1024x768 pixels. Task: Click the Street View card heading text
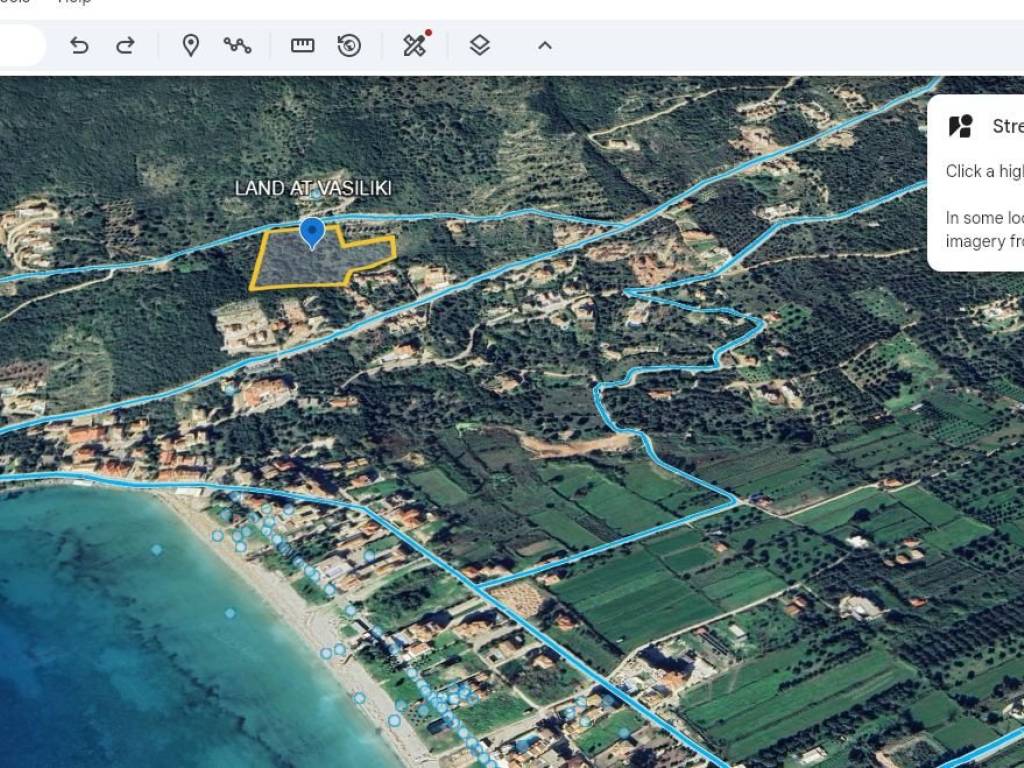coord(1006,126)
